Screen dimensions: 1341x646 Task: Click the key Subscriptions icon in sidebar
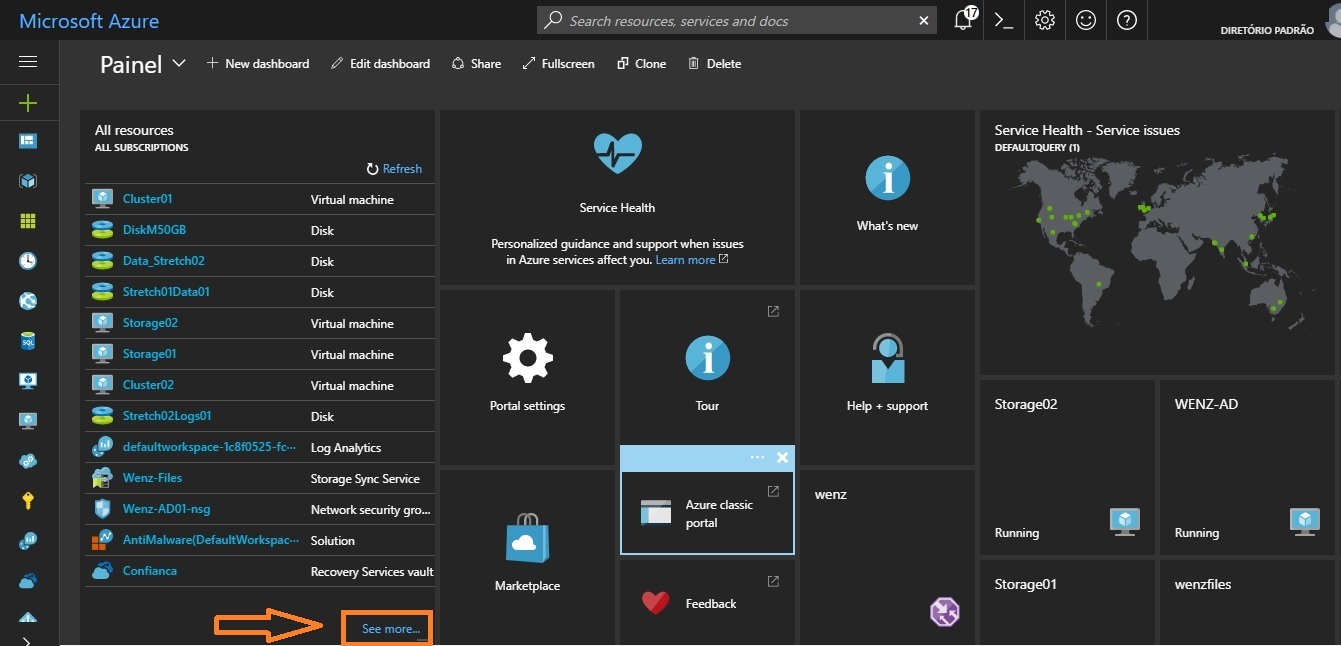point(28,501)
